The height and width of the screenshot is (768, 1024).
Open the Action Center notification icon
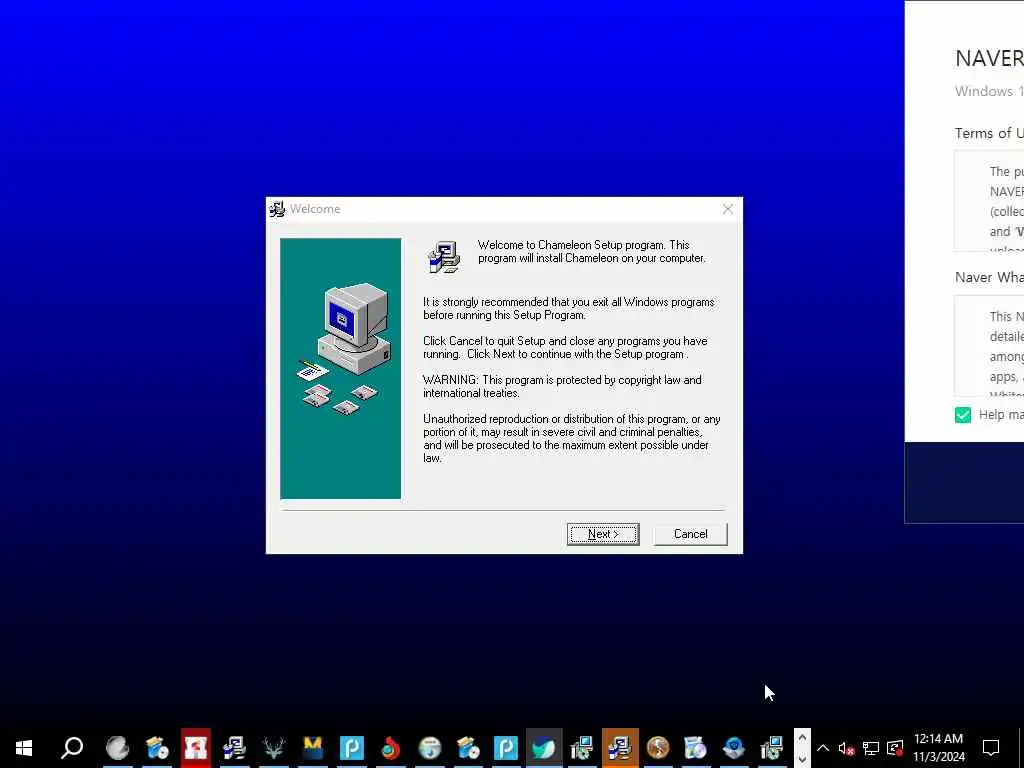991,748
